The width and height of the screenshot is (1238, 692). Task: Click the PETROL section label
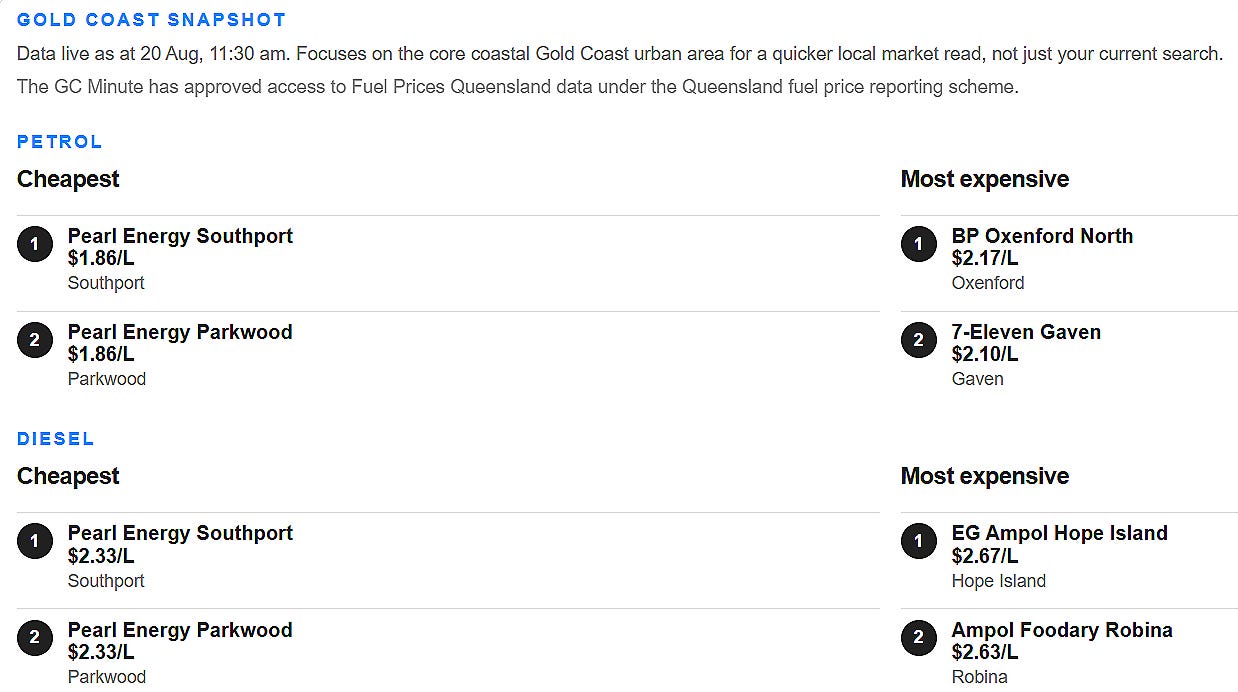60,142
